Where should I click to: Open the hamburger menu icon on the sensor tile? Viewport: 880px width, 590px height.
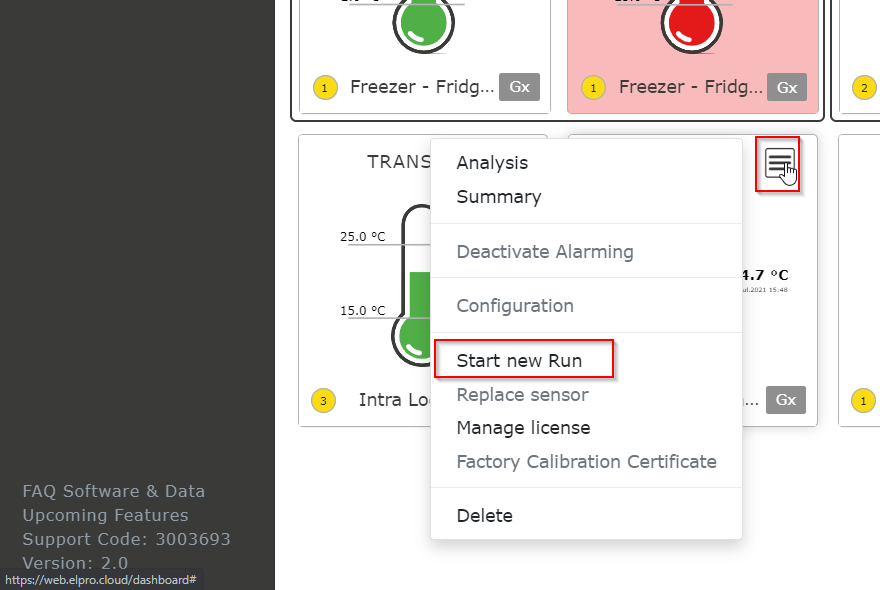pyautogui.click(x=779, y=163)
